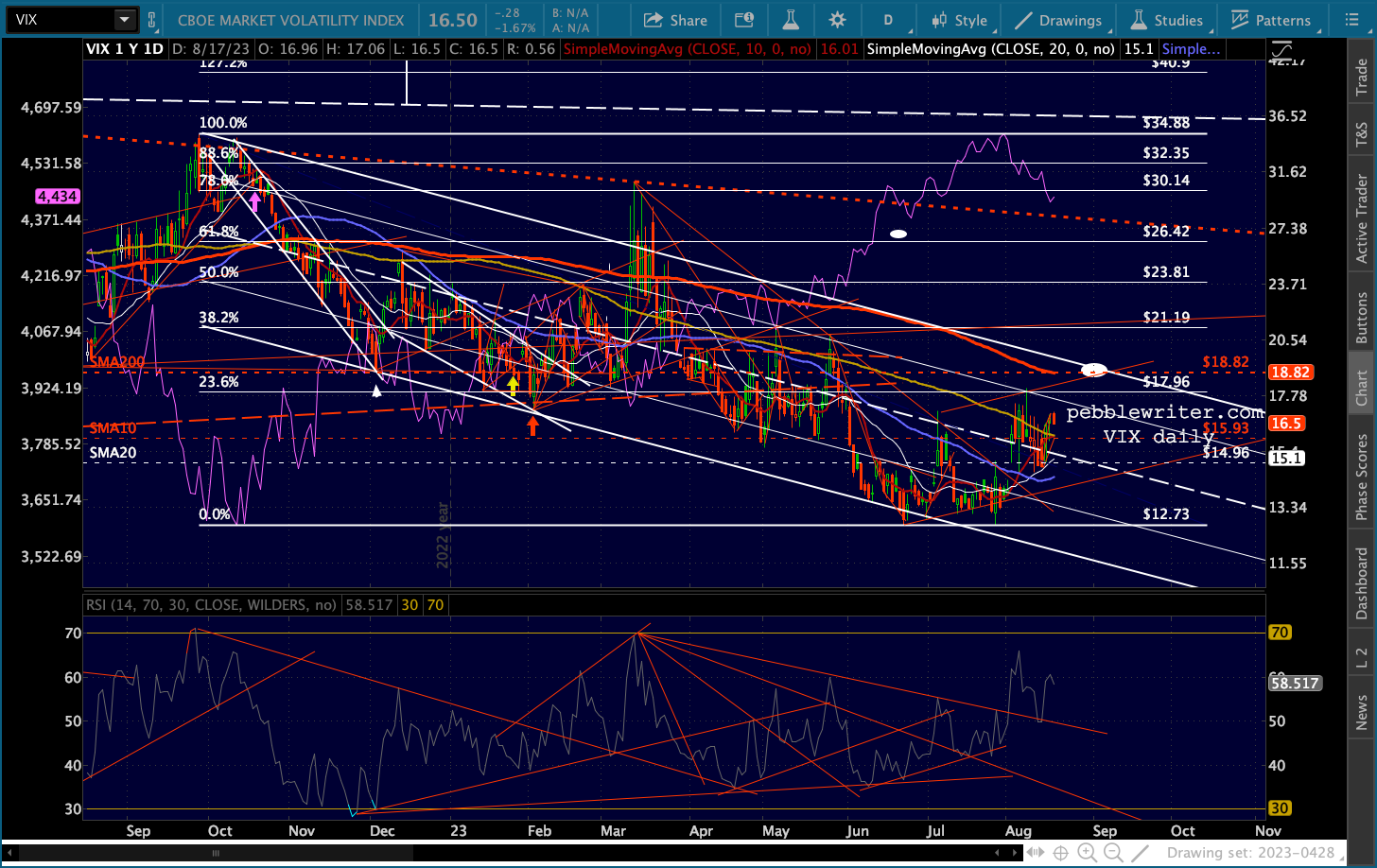
Task: Select the line drawing tool icon at bottom
Action: (1142, 853)
